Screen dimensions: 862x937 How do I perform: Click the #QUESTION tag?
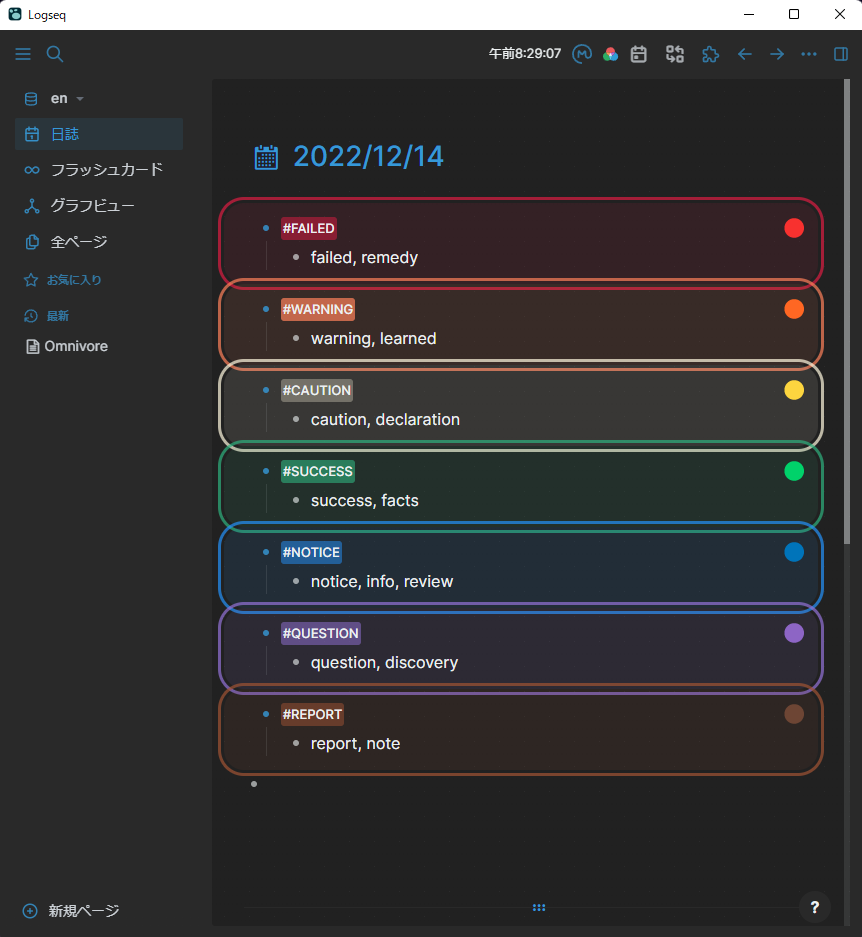(x=321, y=633)
